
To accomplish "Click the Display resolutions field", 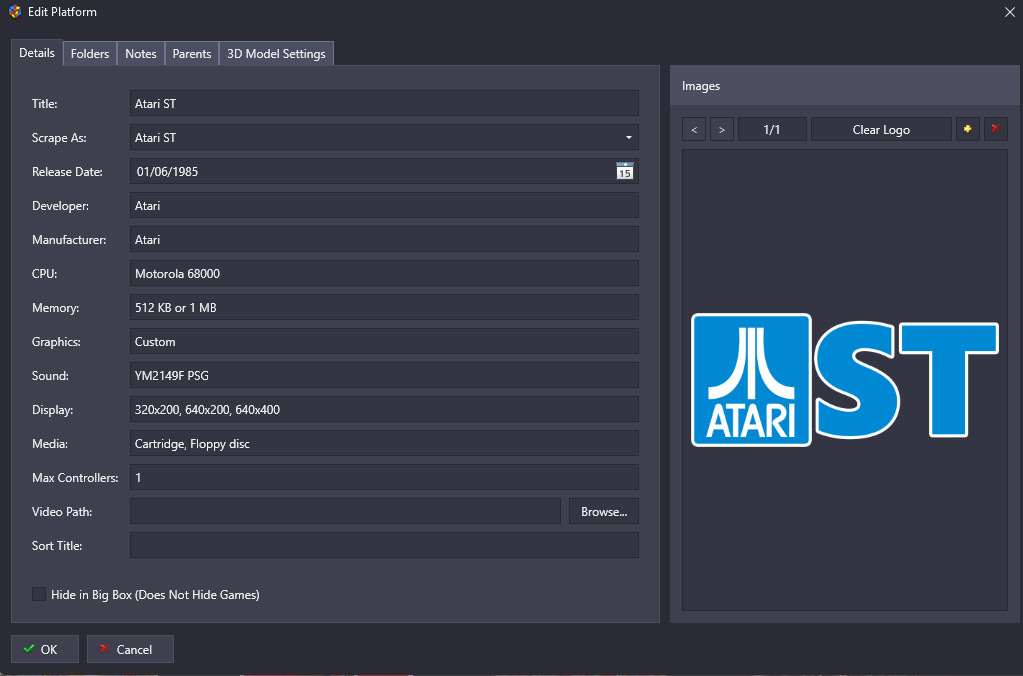I will pos(384,409).
